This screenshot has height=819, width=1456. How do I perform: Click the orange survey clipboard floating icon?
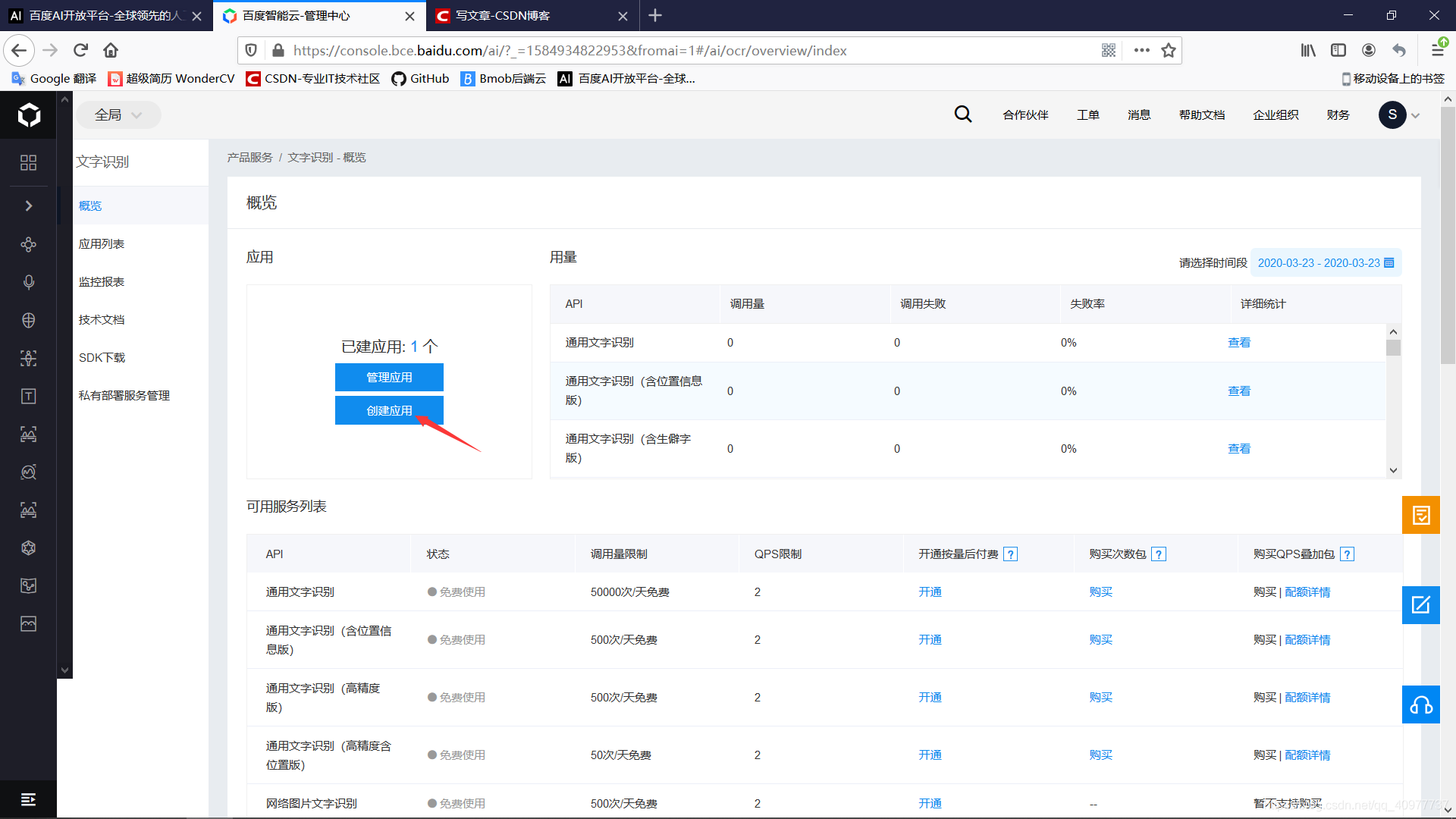[x=1421, y=515]
